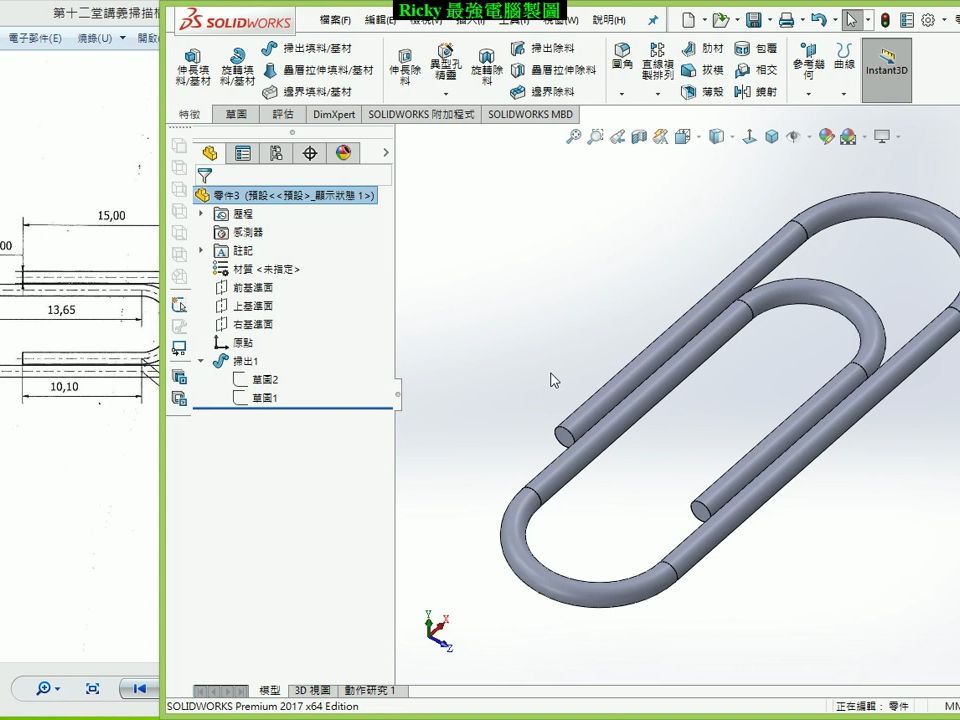The width and height of the screenshot is (960, 720).
Task: Switch to the ConfigurationManager tab in the panel
Action: pos(277,152)
